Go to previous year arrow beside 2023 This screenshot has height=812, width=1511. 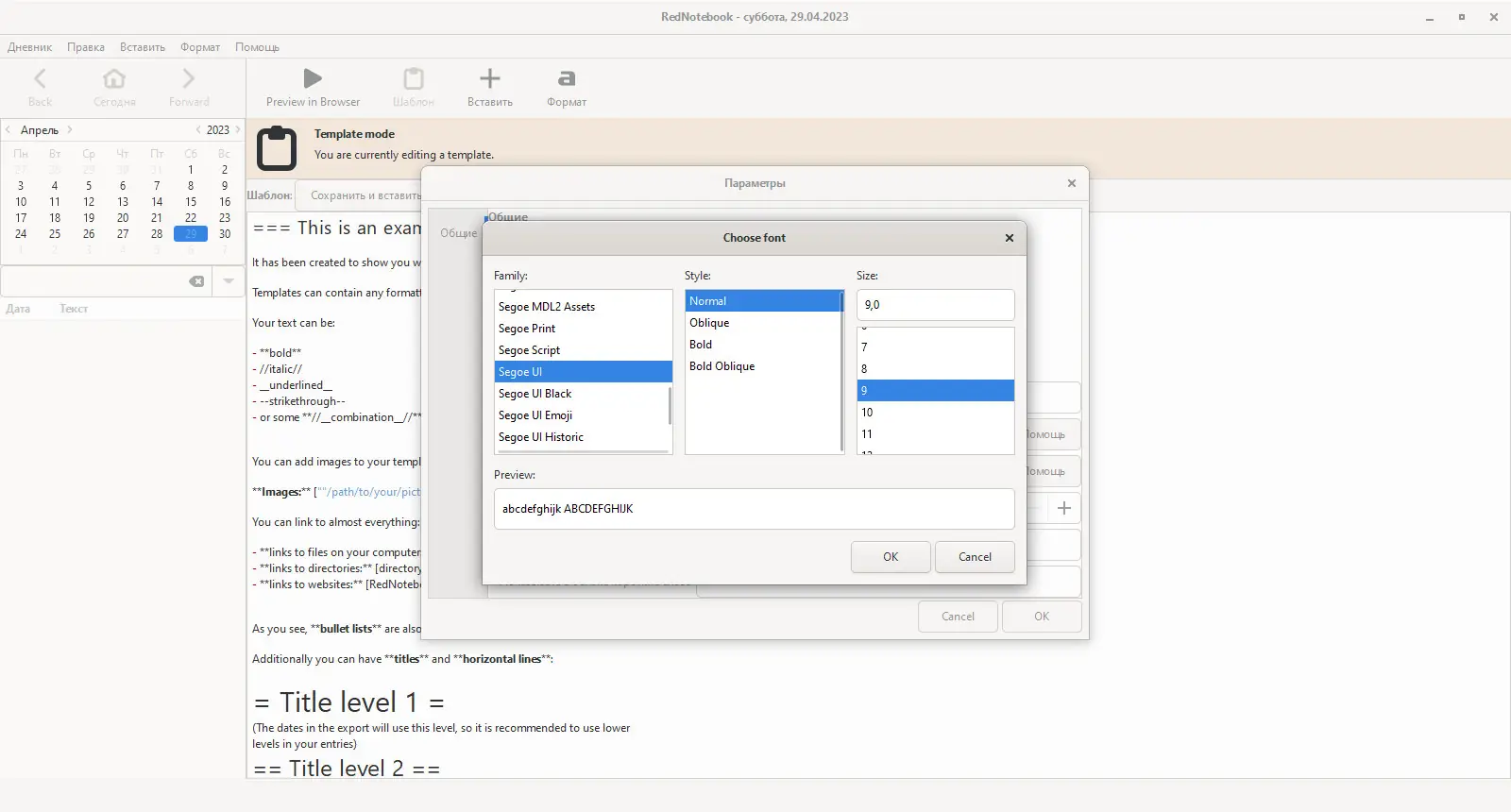tap(198, 129)
